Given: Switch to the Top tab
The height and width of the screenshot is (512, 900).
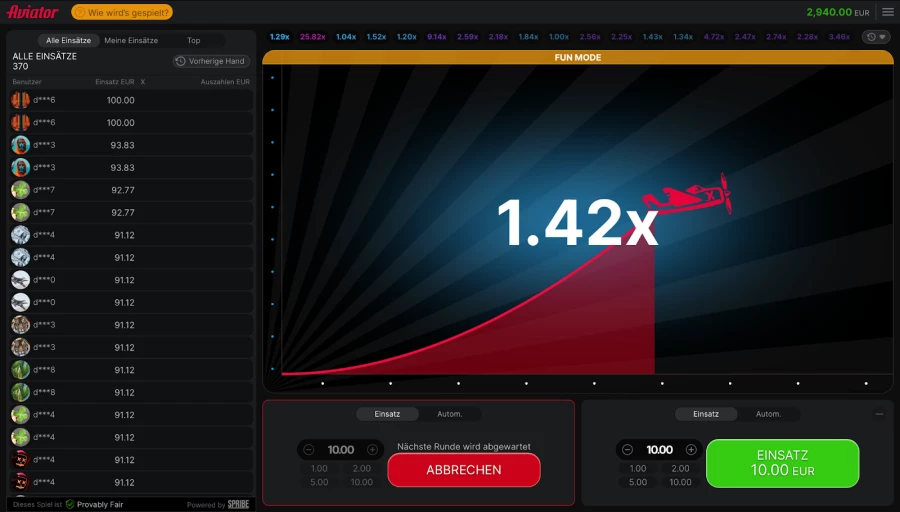Looking at the screenshot, I should [x=193, y=40].
